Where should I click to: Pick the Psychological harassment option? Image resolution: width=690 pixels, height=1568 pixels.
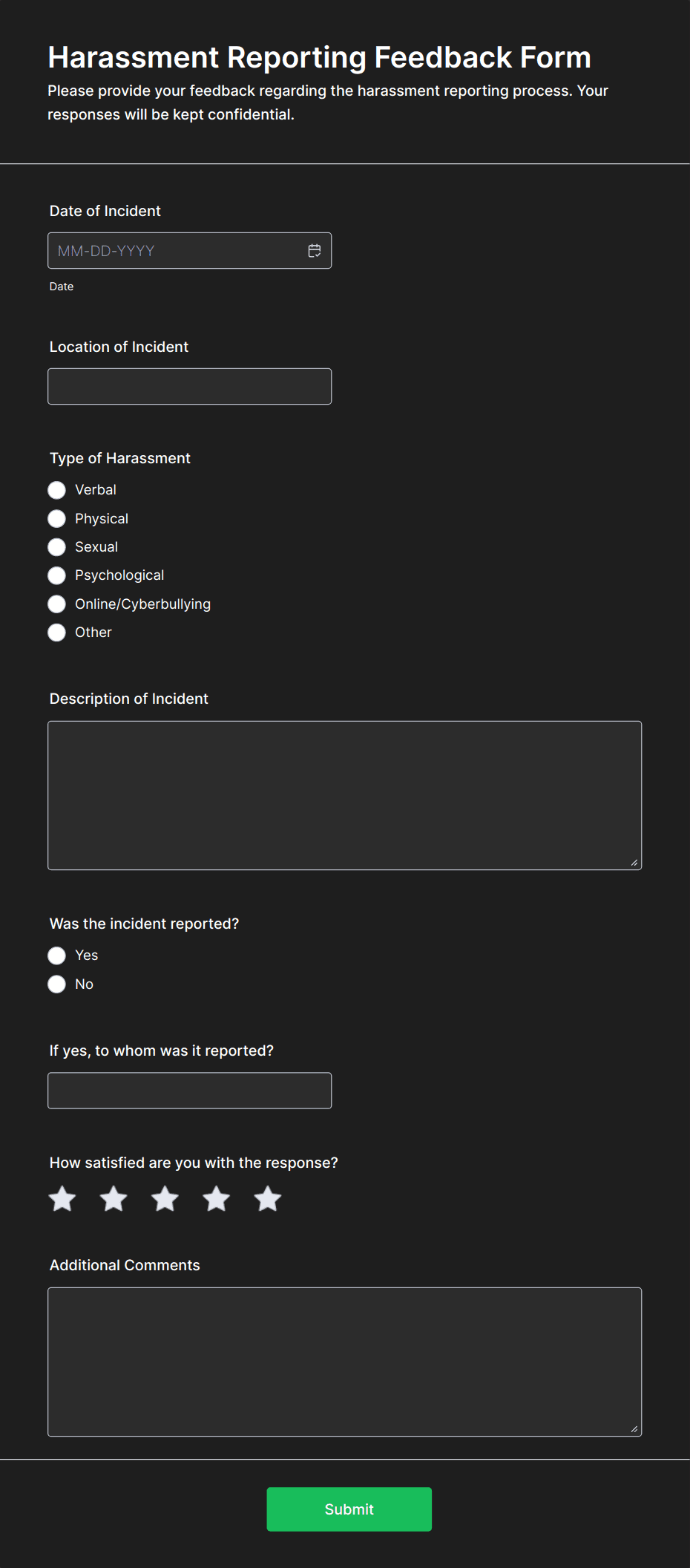[57, 575]
